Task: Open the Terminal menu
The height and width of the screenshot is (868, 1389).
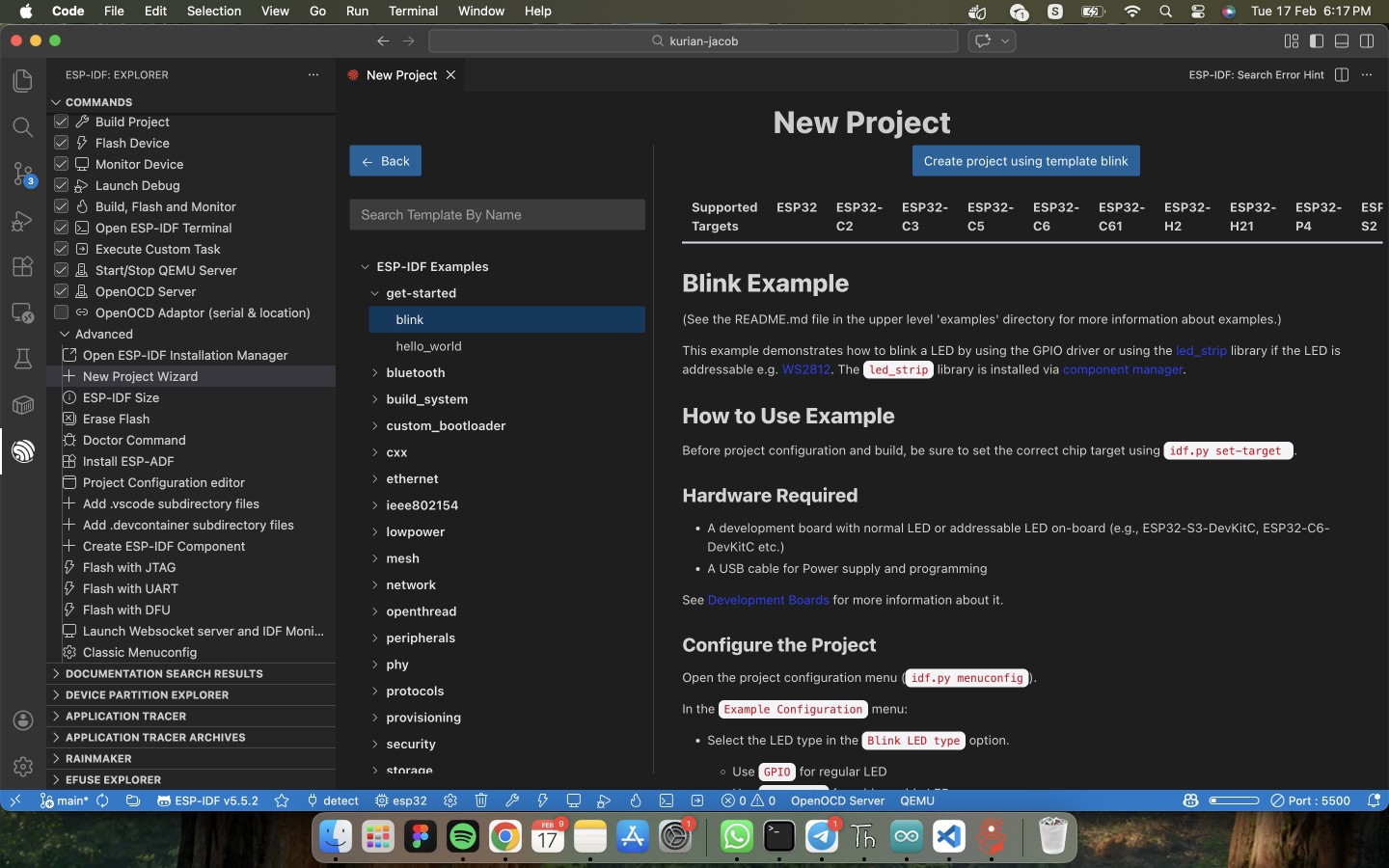Action: [413, 12]
